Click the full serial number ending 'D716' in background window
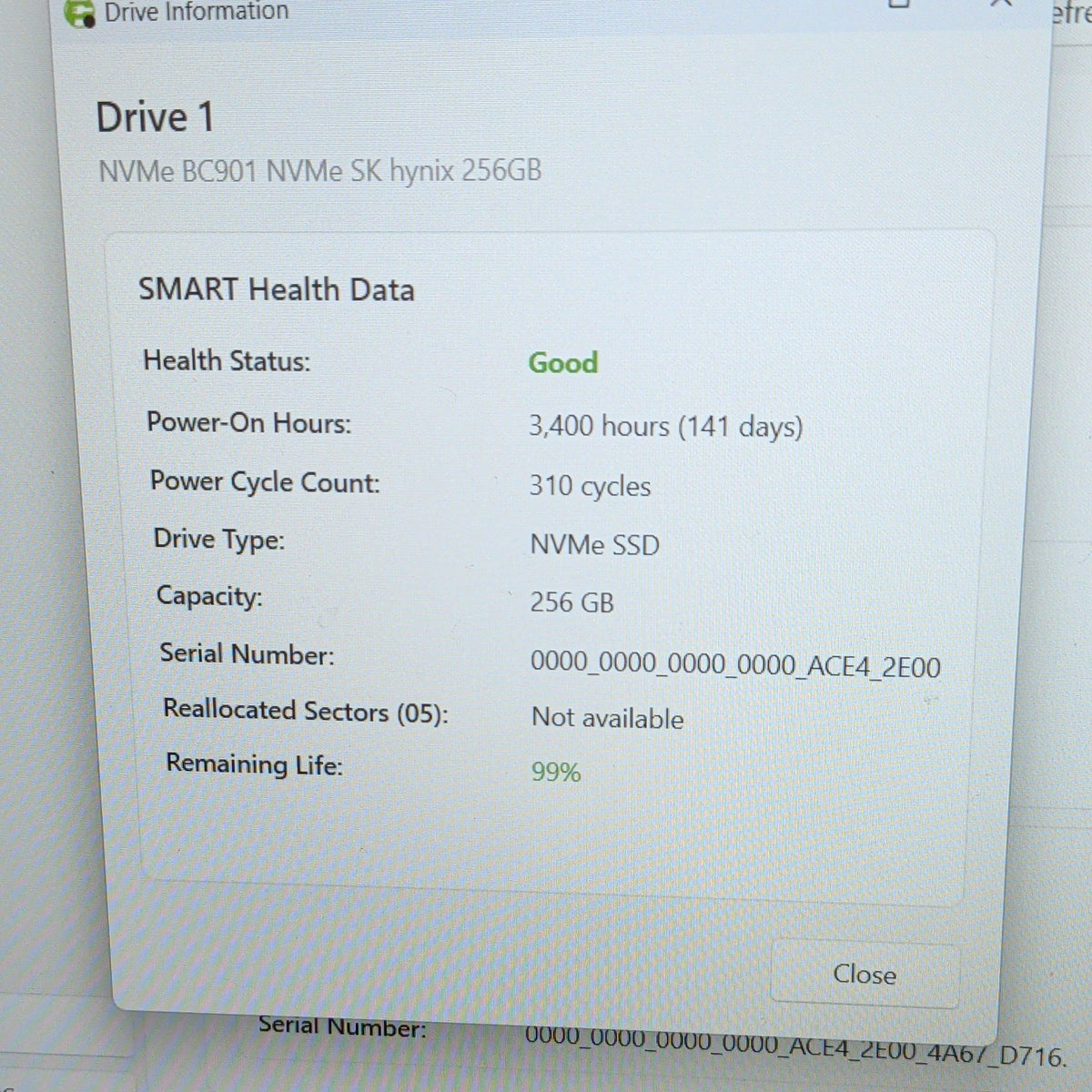 796,1046
